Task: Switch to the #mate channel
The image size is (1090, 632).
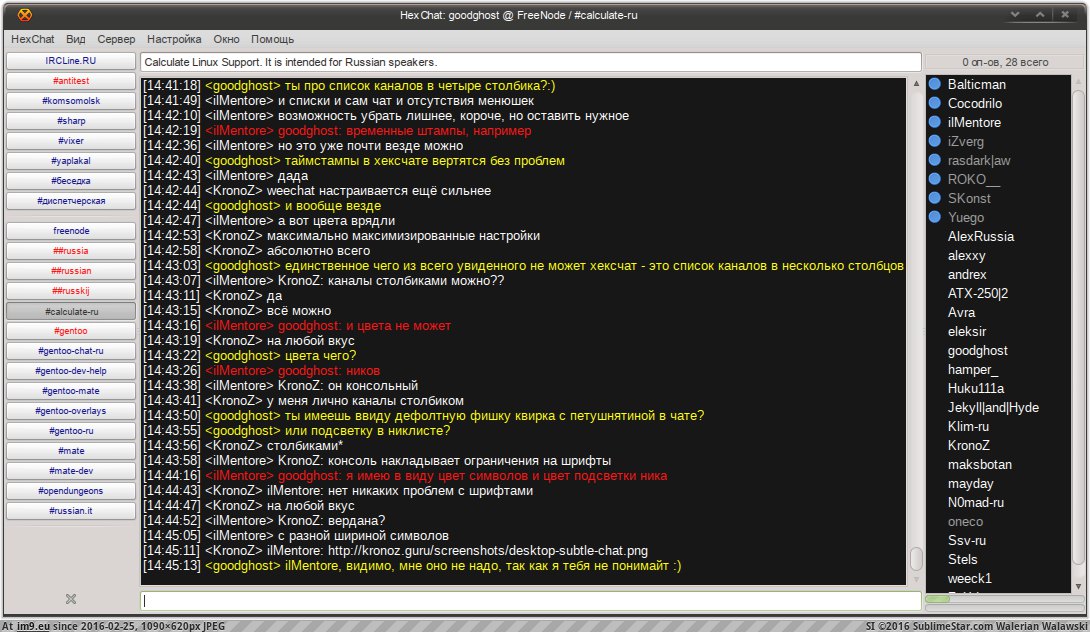Action: point(71,451)
